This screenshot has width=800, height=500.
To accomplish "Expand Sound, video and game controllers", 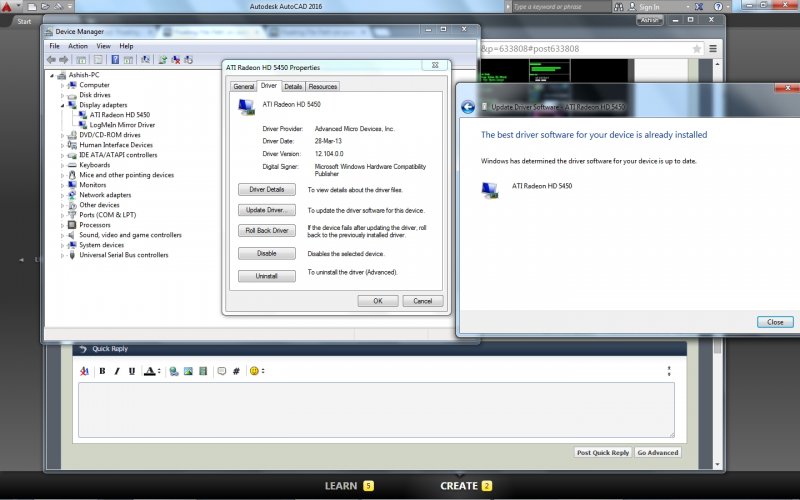I will point(62,235).
